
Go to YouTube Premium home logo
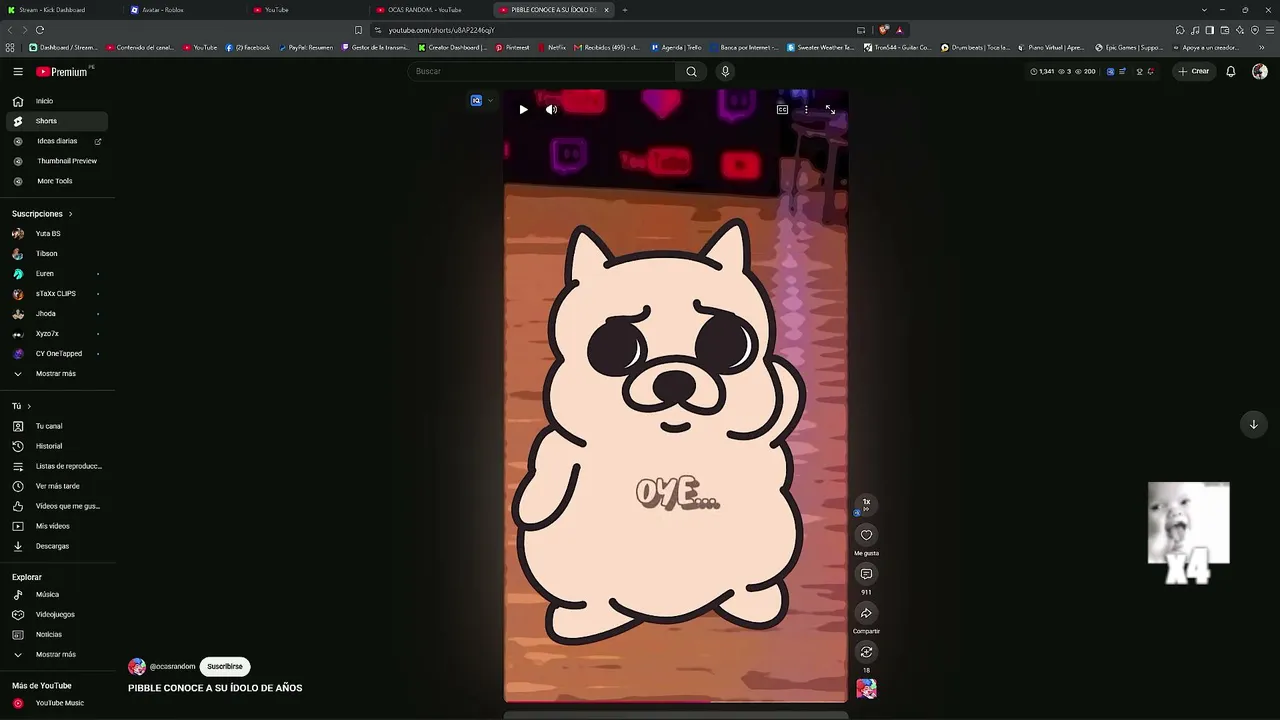[62, 72]
